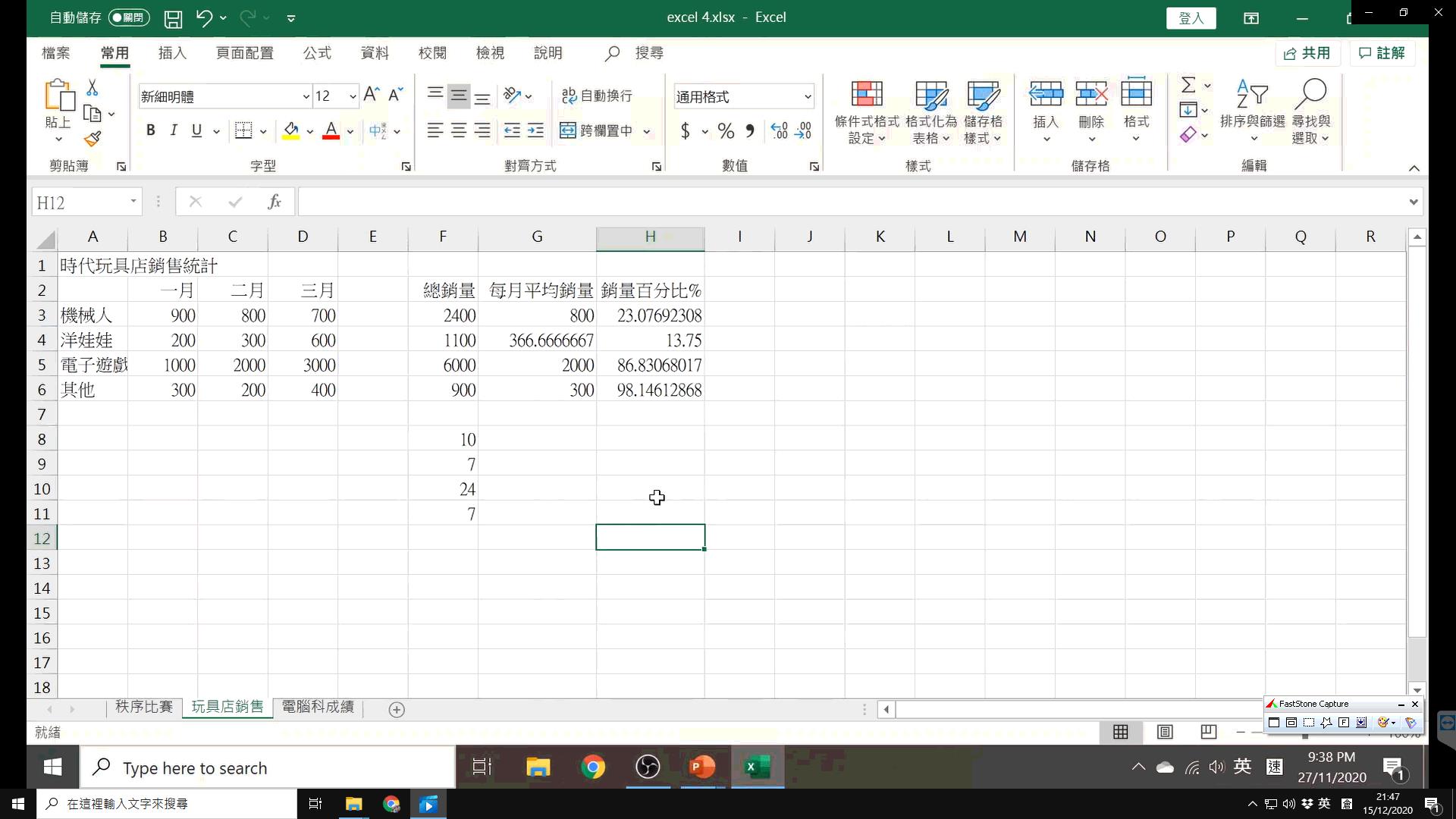Switch to 秩序比賽 sheet tab
Screen dimensions: 1456x819
click(144, 707)
